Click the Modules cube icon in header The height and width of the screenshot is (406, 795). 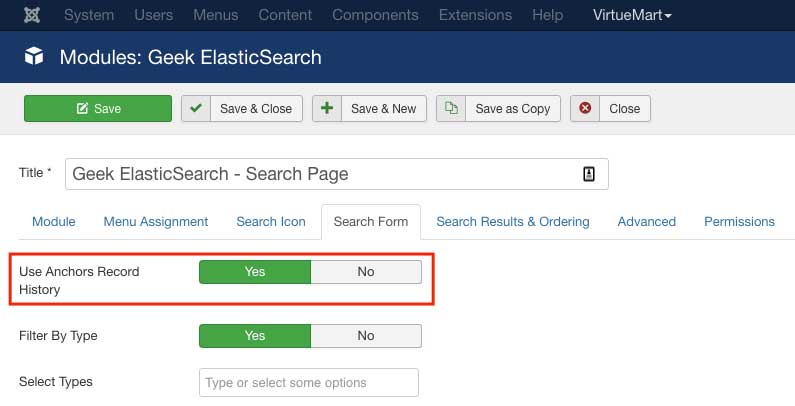pos(34,56)
